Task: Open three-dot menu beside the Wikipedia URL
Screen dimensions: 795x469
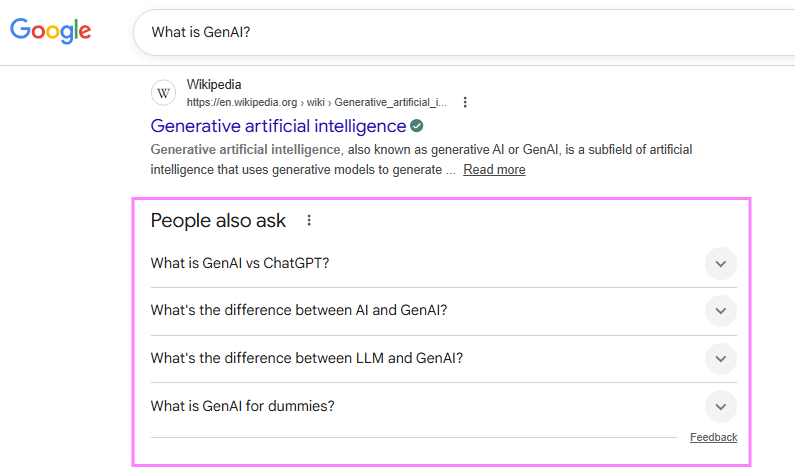Action: 465,102
